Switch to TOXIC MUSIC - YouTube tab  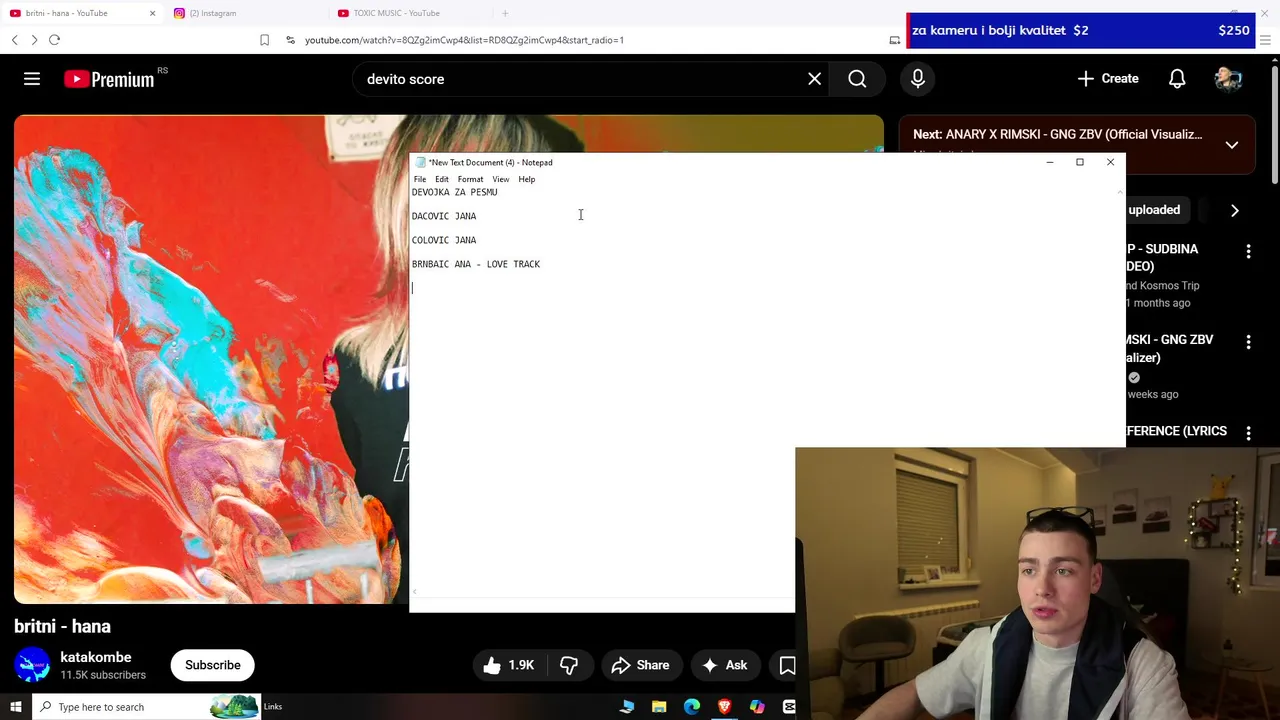410,13
